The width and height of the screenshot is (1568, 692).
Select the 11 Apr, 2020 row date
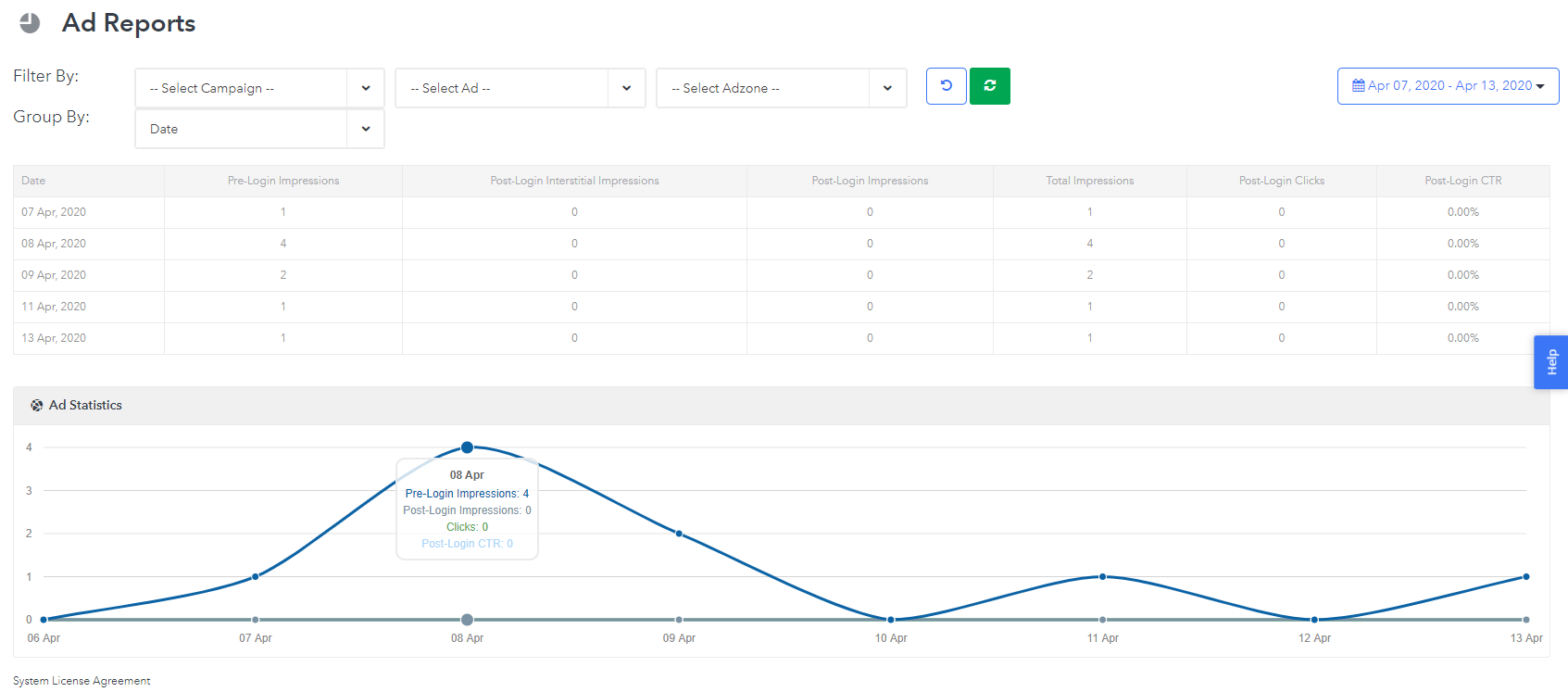tap(54, 307)
